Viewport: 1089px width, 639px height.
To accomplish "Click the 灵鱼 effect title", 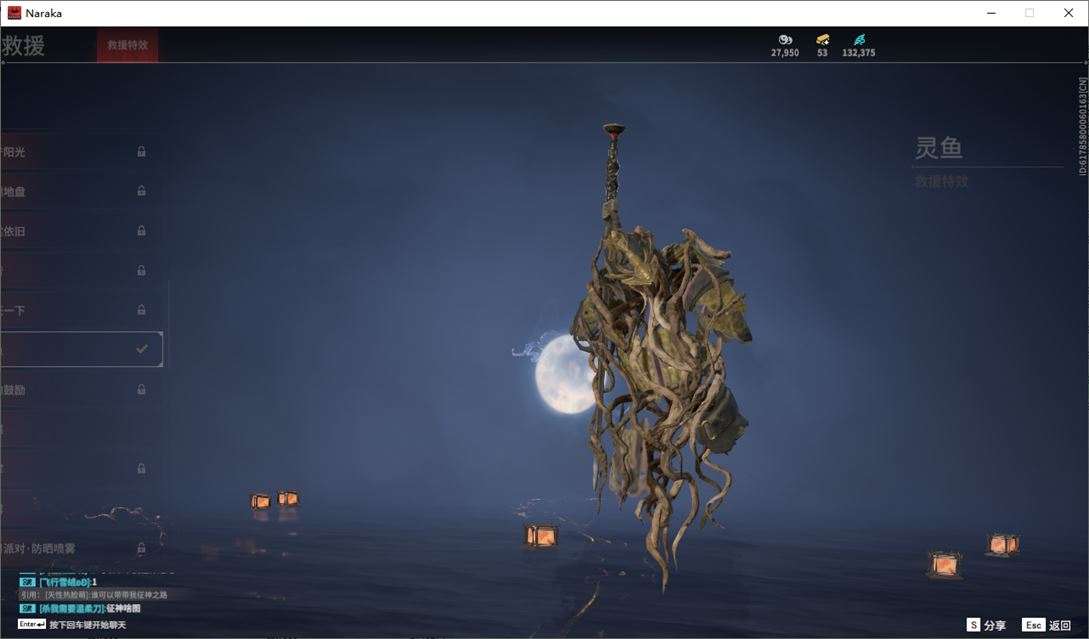I will (938, 148).
